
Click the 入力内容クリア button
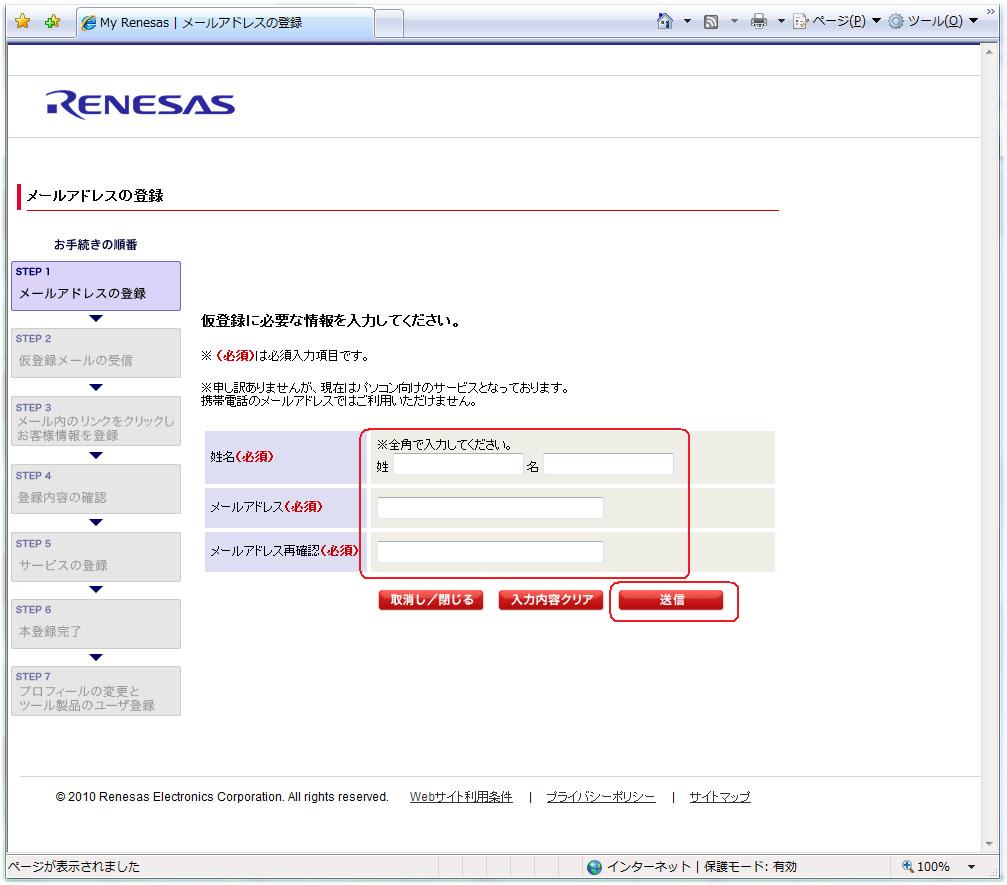pyautogui.click(x=552, y=600)
